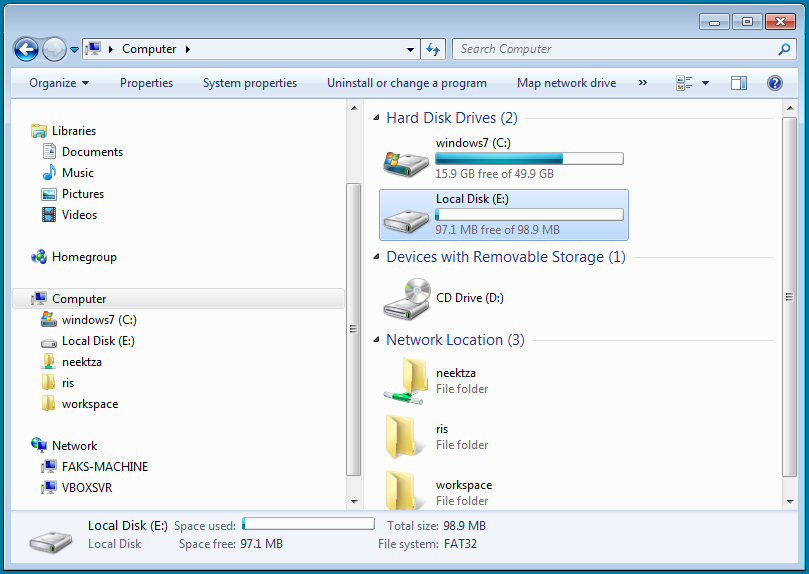Open the Organize menu
Viewport: 809px width, 574px height.
[x=59, y=83]
